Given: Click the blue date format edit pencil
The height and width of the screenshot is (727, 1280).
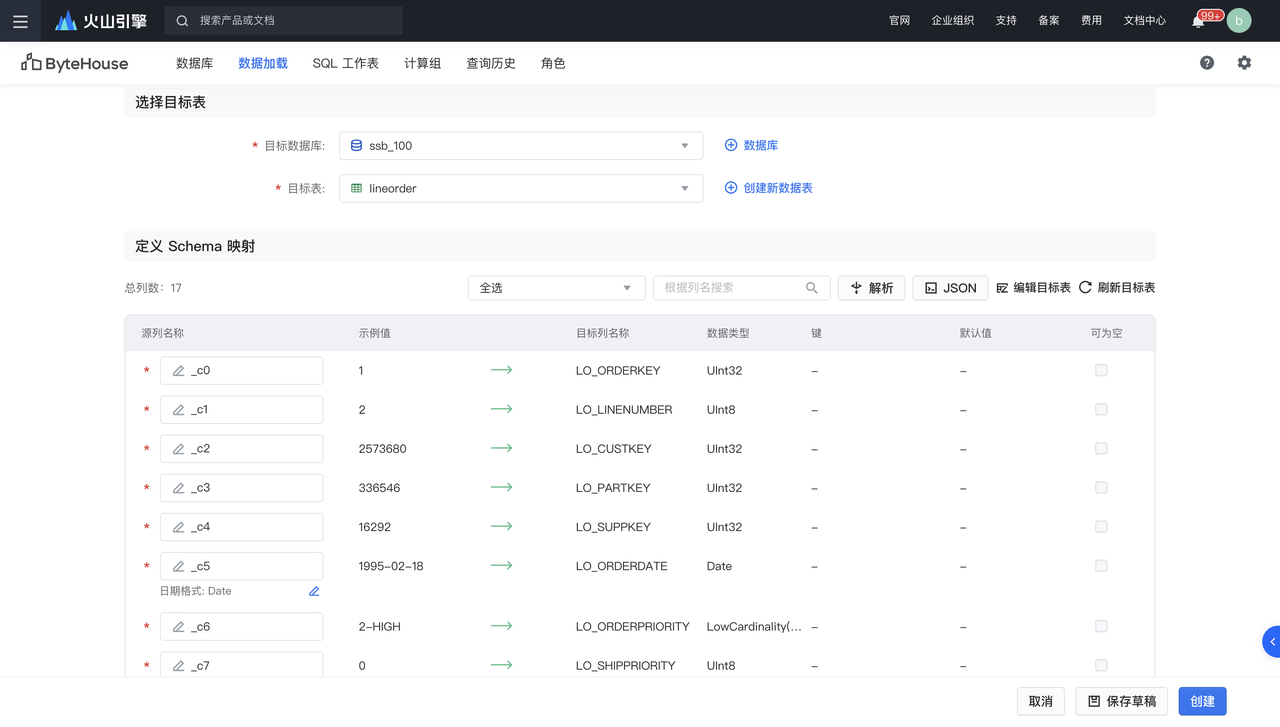Looking at the screenshot, I should pyautogui.click(x=314, y=592).
